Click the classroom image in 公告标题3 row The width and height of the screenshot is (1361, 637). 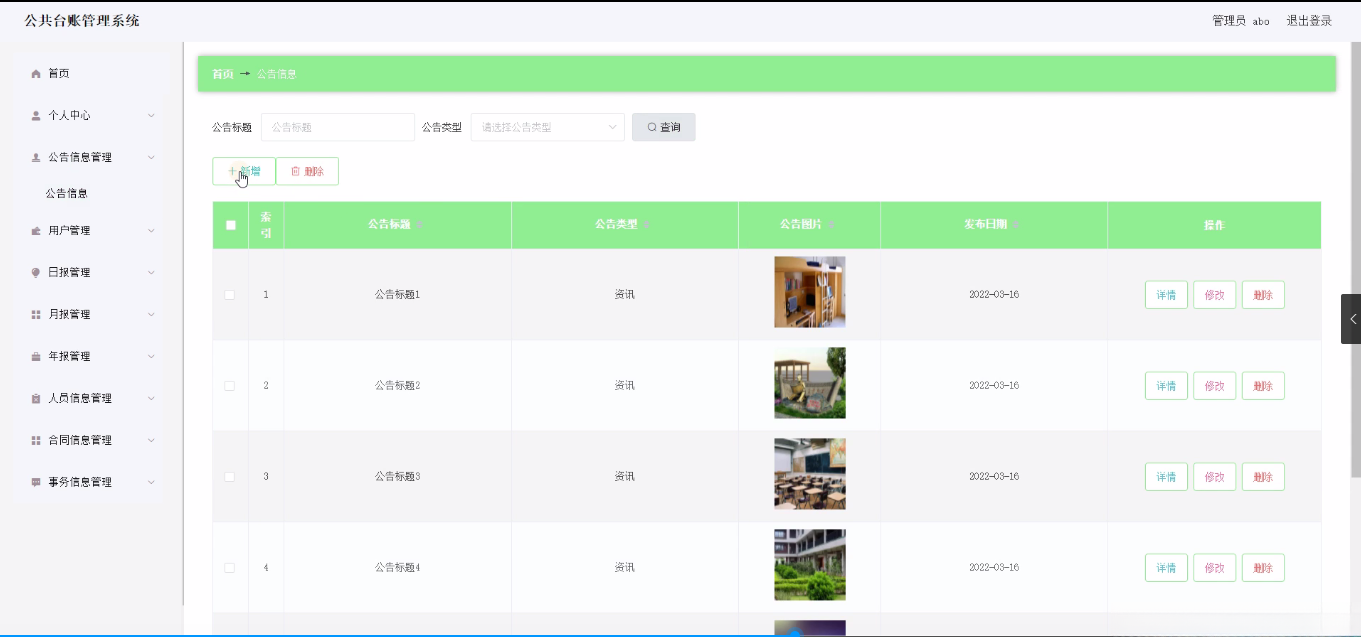pos(810,474)
